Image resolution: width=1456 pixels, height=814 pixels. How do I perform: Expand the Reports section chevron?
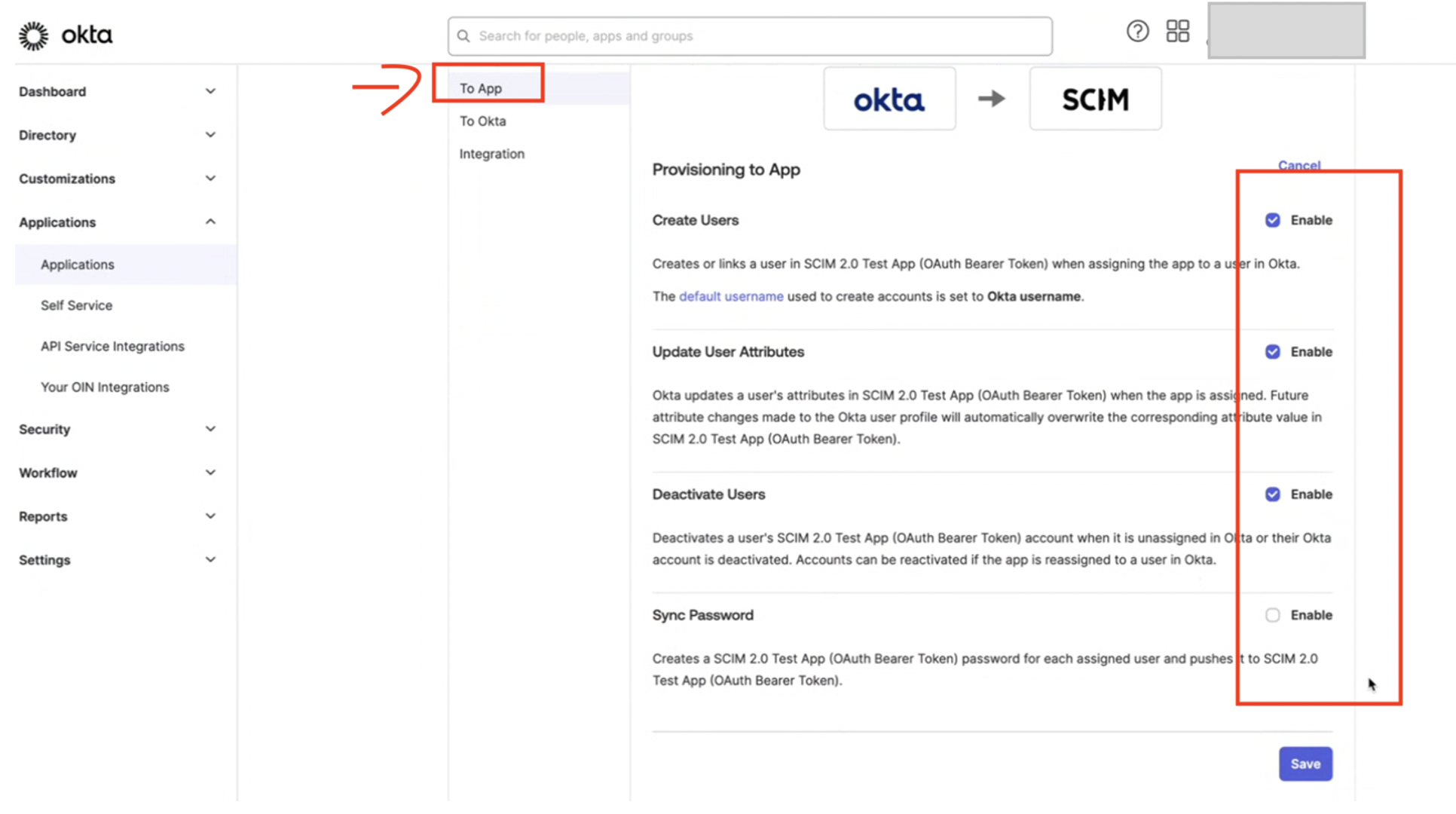[210, 516]
